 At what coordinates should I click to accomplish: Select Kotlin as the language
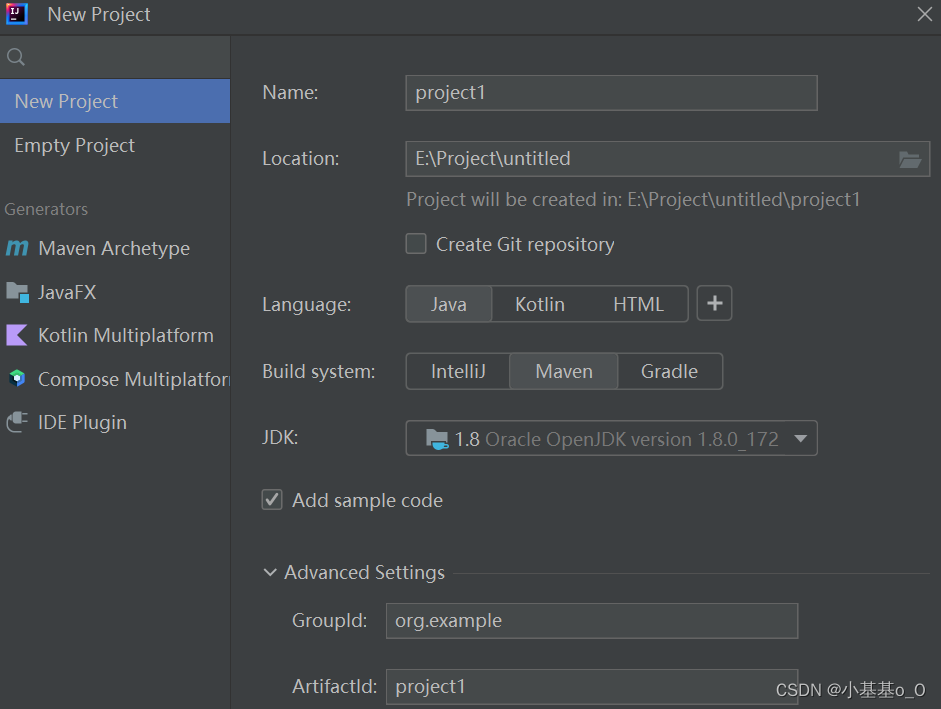[x=540, y=304]
